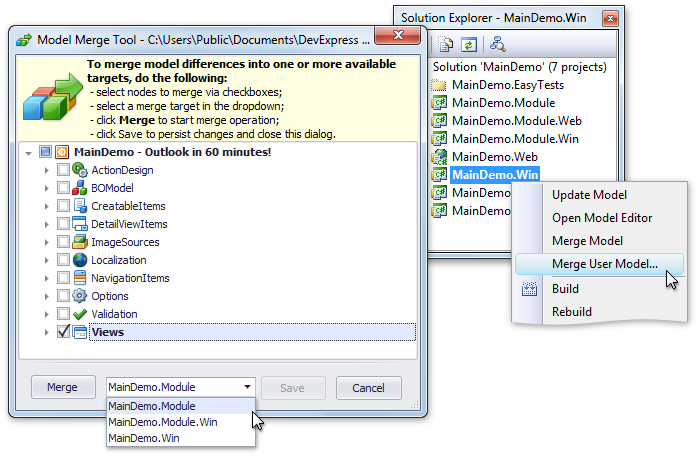
Task: Expand the DetailViewItems node
Action: pos(46,224)
